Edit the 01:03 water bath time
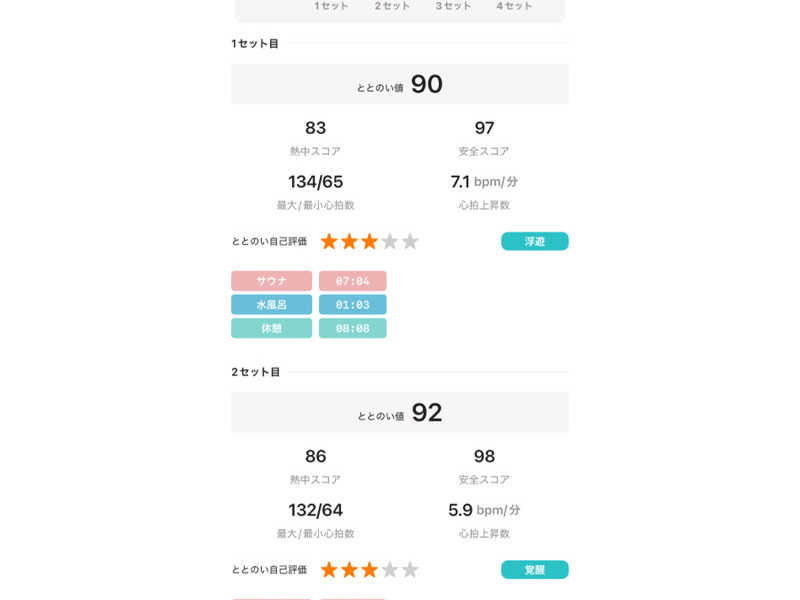Screen dimensions: 800x600 [352, 305]
